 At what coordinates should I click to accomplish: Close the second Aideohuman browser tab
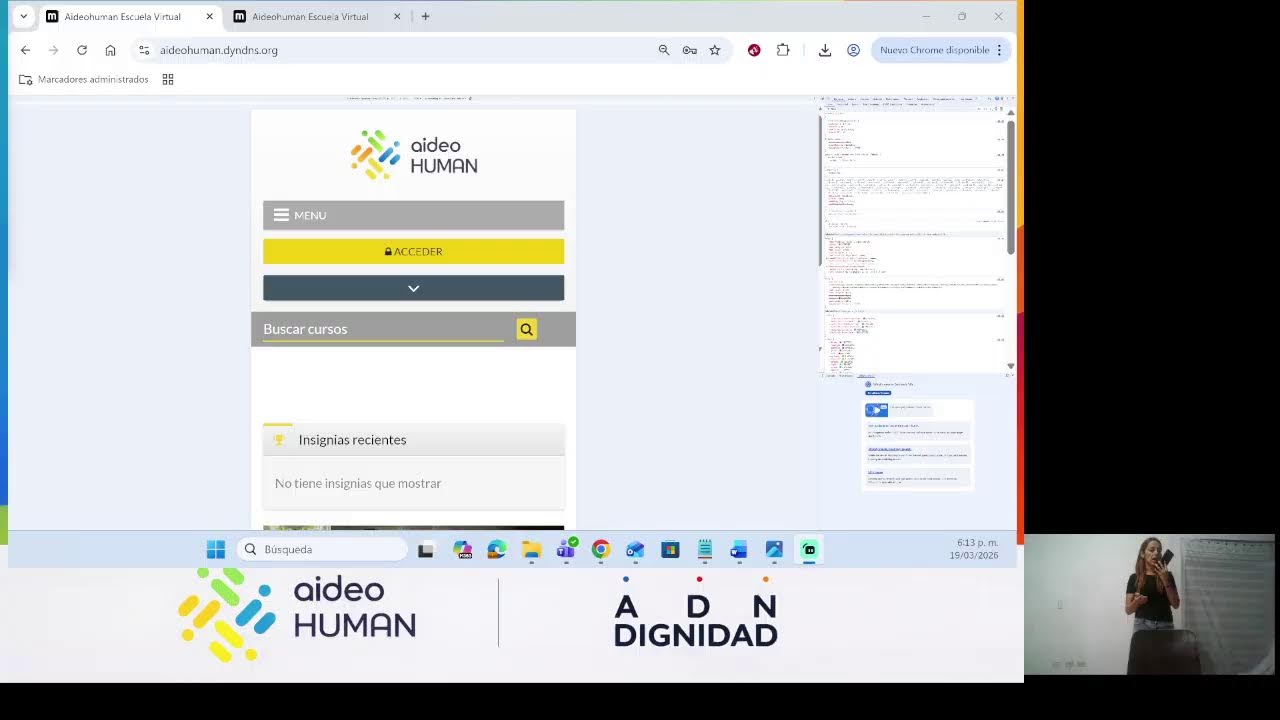(x=397, y=17)
